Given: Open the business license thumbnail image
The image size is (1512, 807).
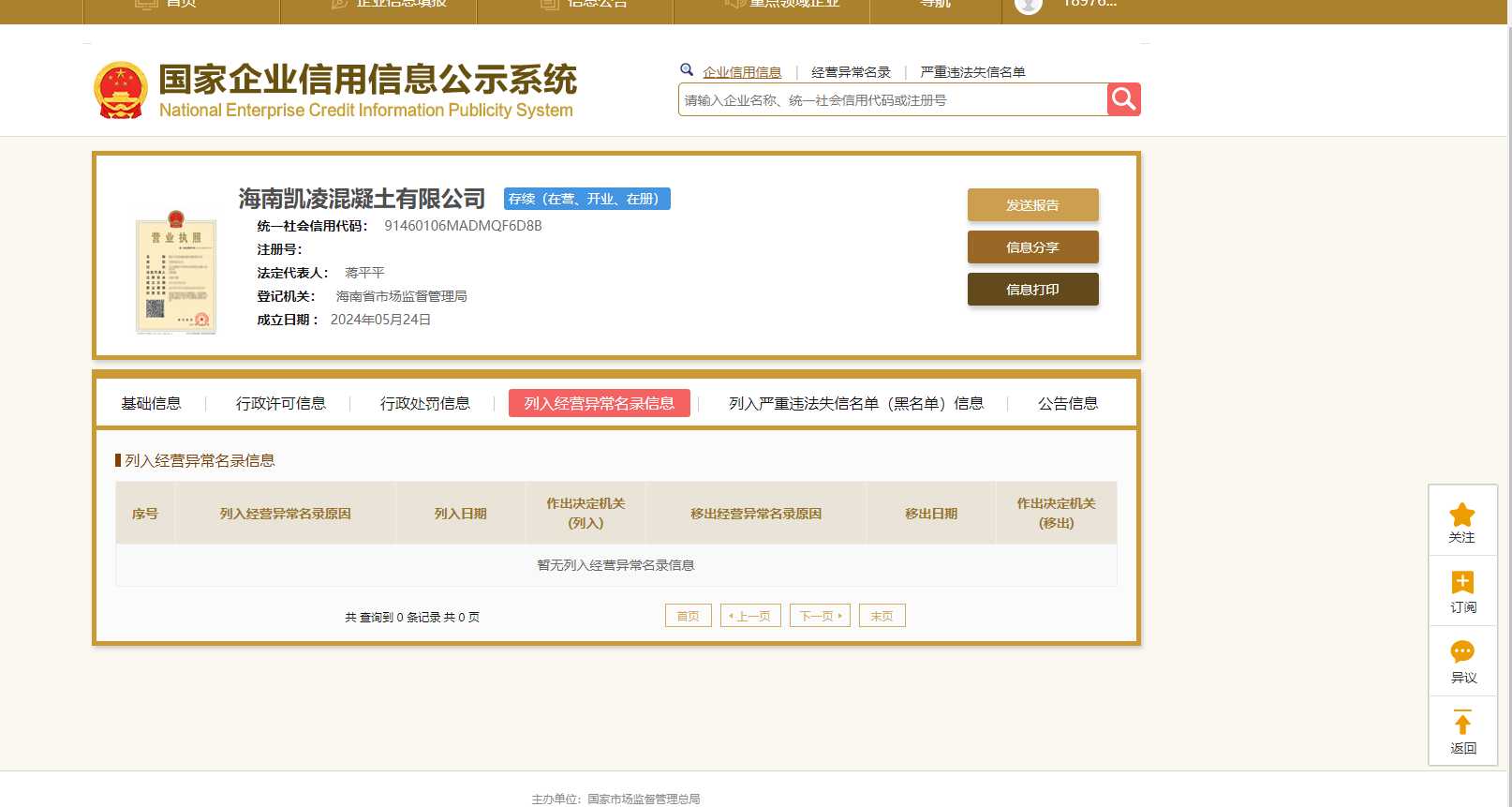Looking at the screenshot, I should point(175,273).
